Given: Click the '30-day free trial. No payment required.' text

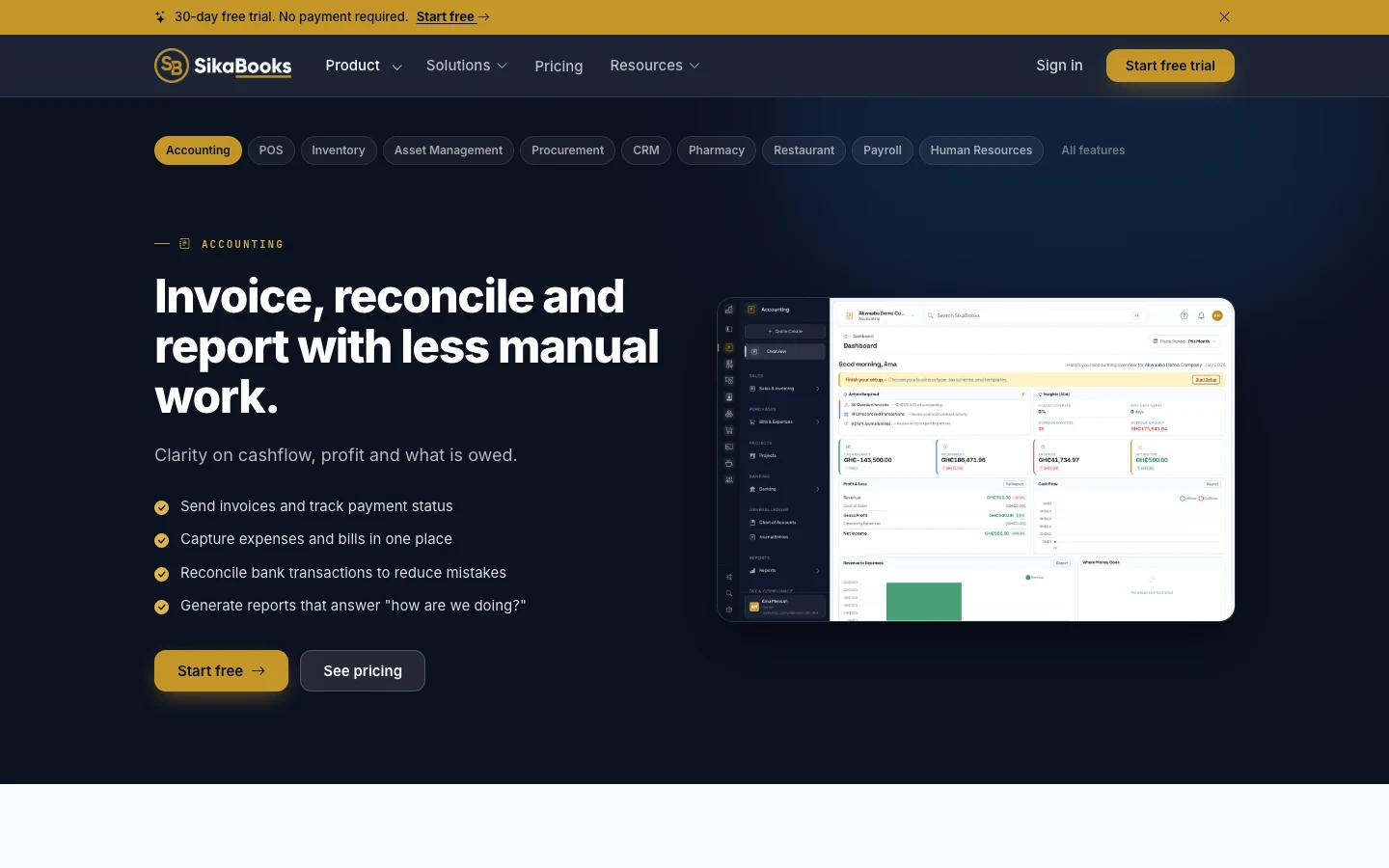Looking at the screenshot, I should coord(291,16).
